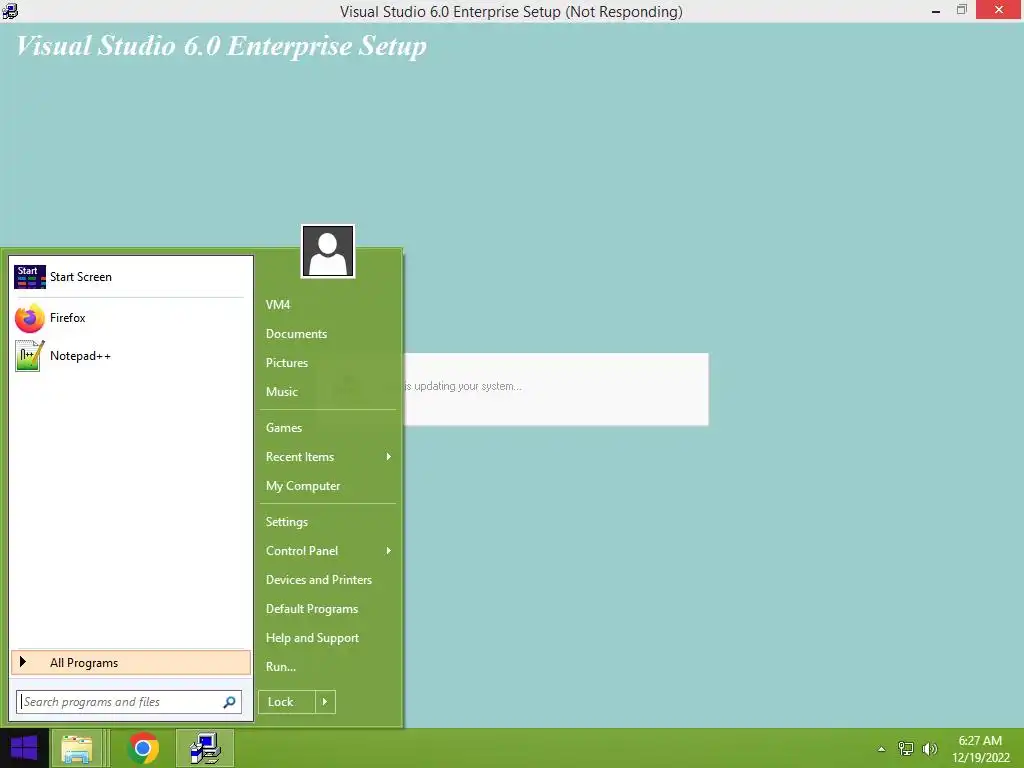Expand Recent Items submenu
Screen dimensions: 1024x768
pos(328,456)
